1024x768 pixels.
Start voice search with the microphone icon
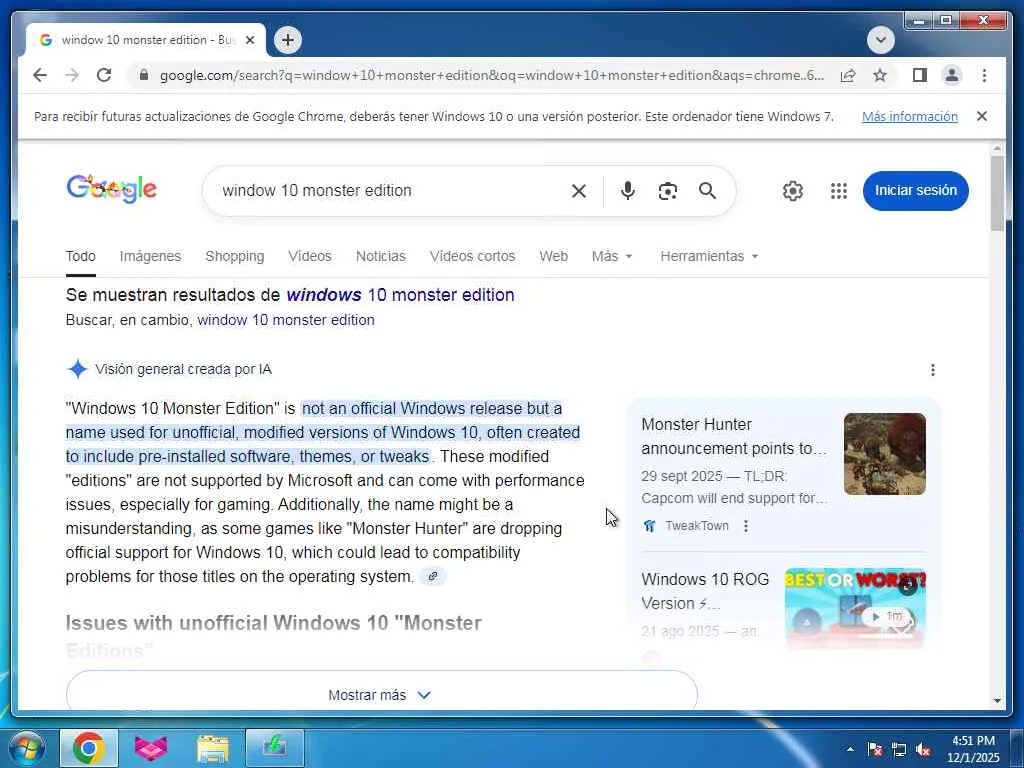pyautogui.click(x=627, y=191)
